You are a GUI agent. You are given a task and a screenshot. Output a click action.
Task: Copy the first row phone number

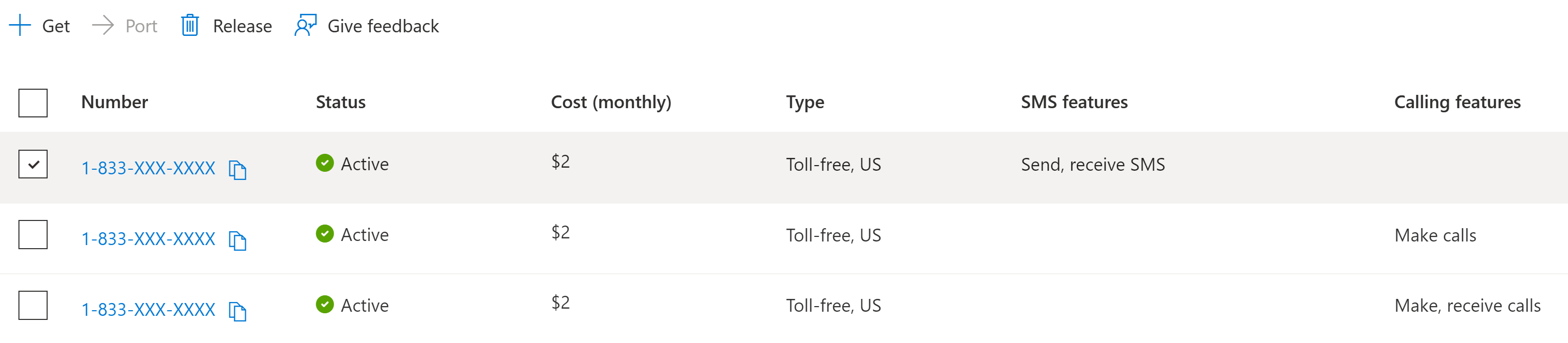tap(238, 169)
